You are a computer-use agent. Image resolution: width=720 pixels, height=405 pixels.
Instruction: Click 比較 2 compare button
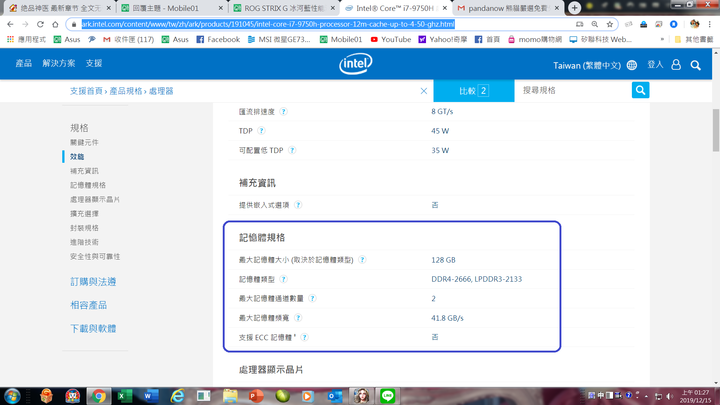pos(473,91)
